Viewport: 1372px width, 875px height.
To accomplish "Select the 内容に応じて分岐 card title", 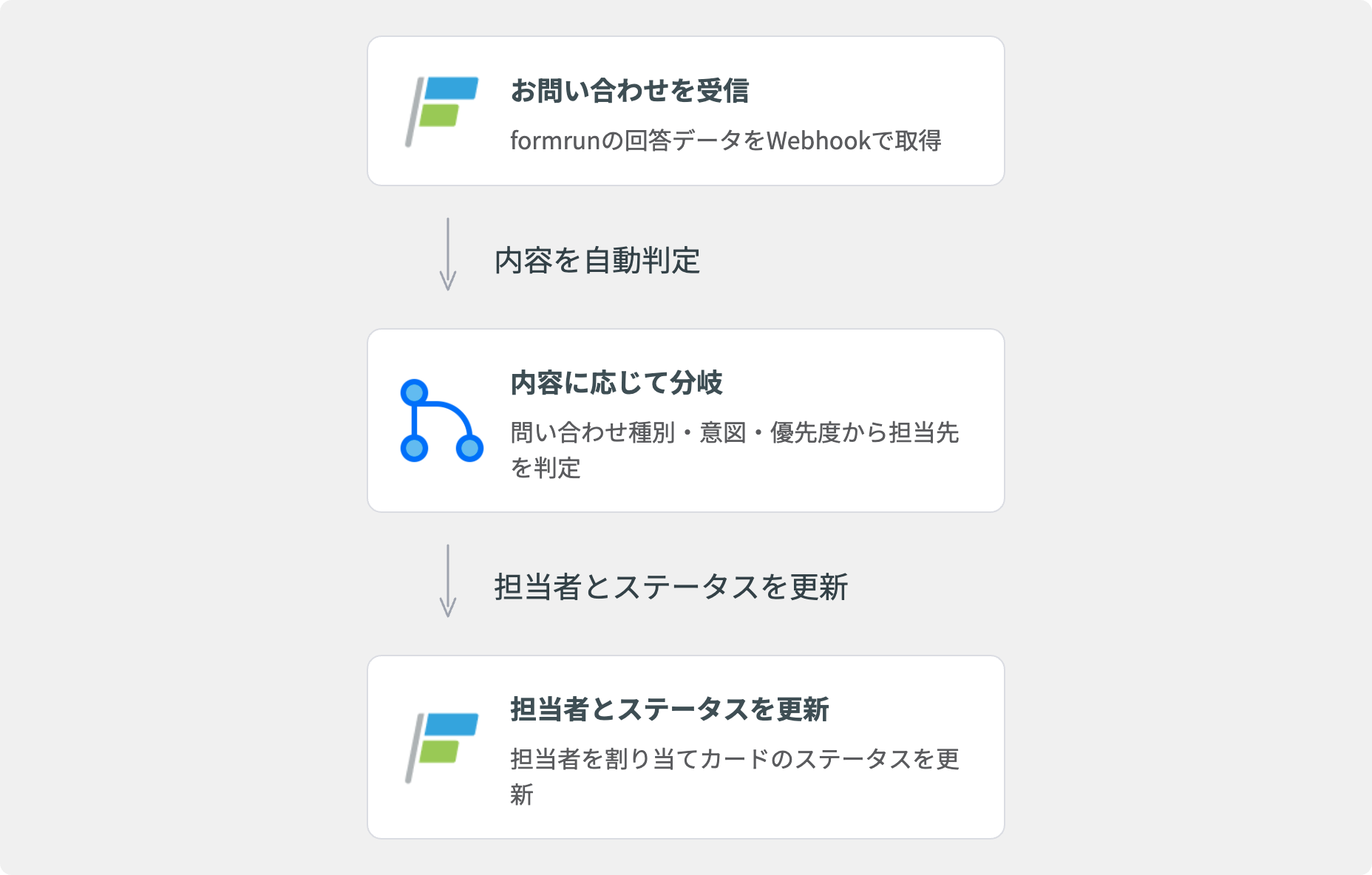I will click(x=617, y=383).
